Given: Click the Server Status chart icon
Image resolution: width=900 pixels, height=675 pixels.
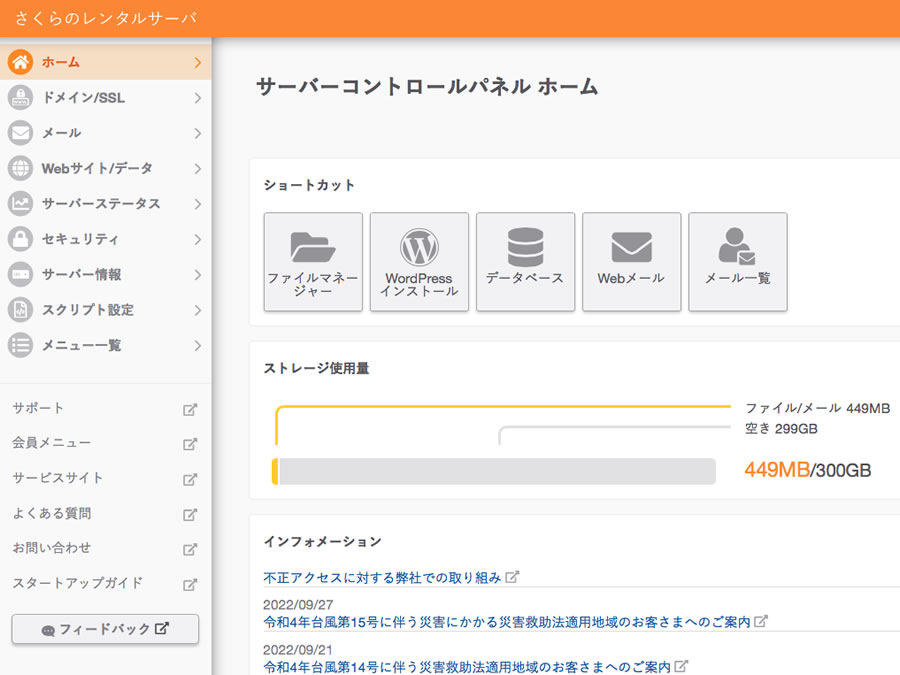Looking at the screenshot, I should pos(21,204).
